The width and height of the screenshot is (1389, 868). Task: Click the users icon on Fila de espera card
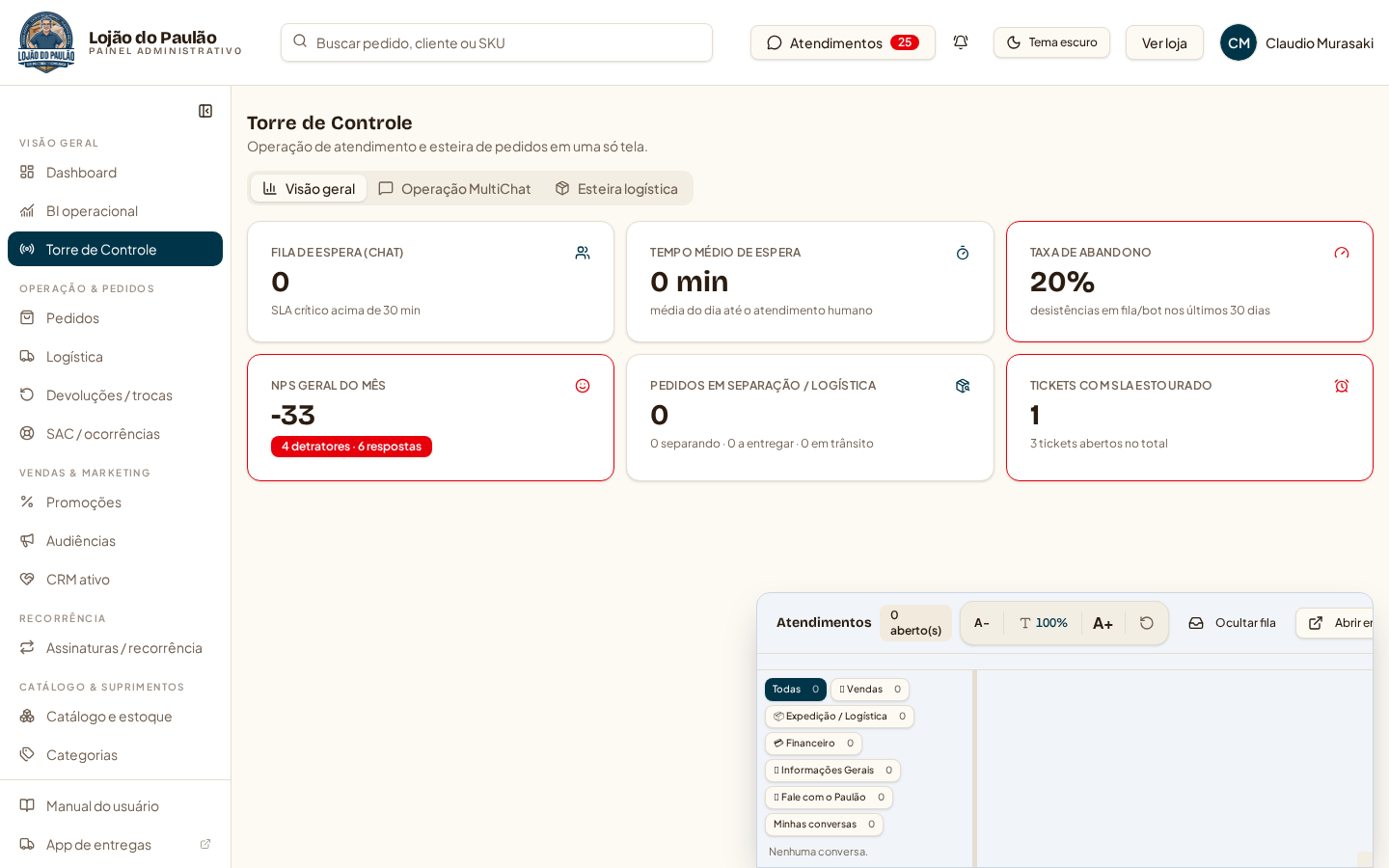tap(583, 253)
